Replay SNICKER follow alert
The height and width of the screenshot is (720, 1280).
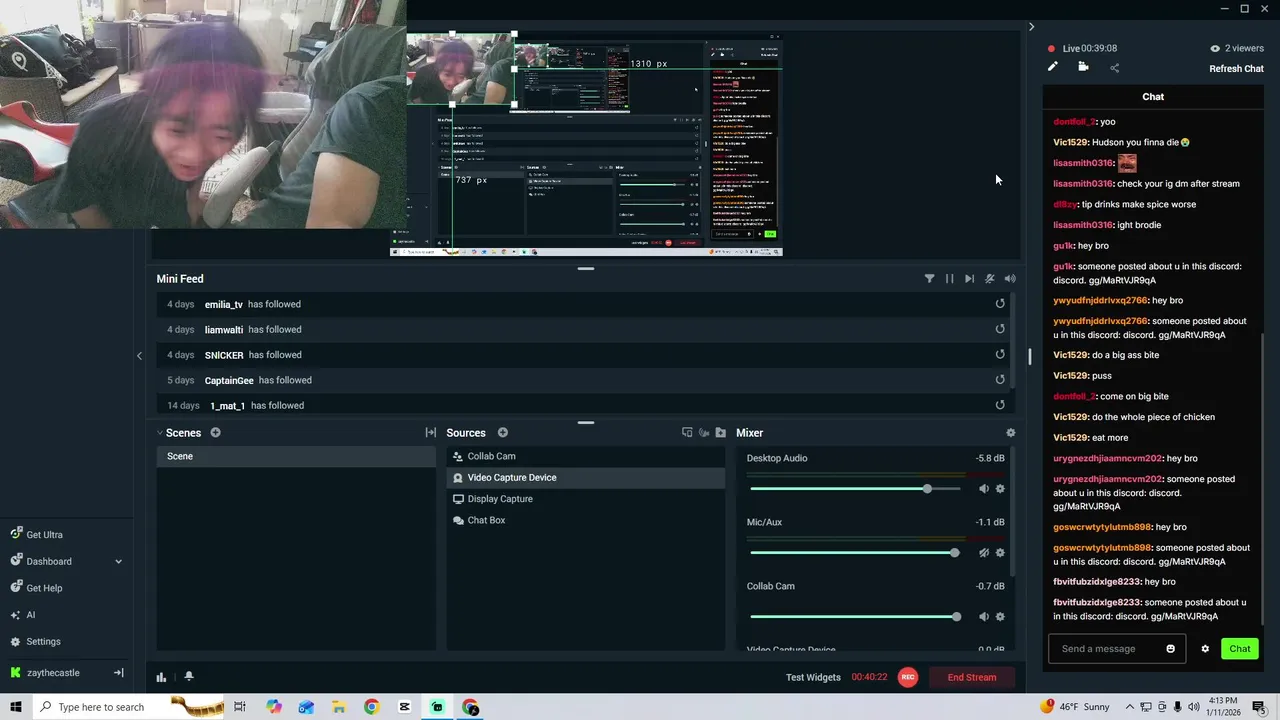pyautogui.click(x=1000, y=354)
